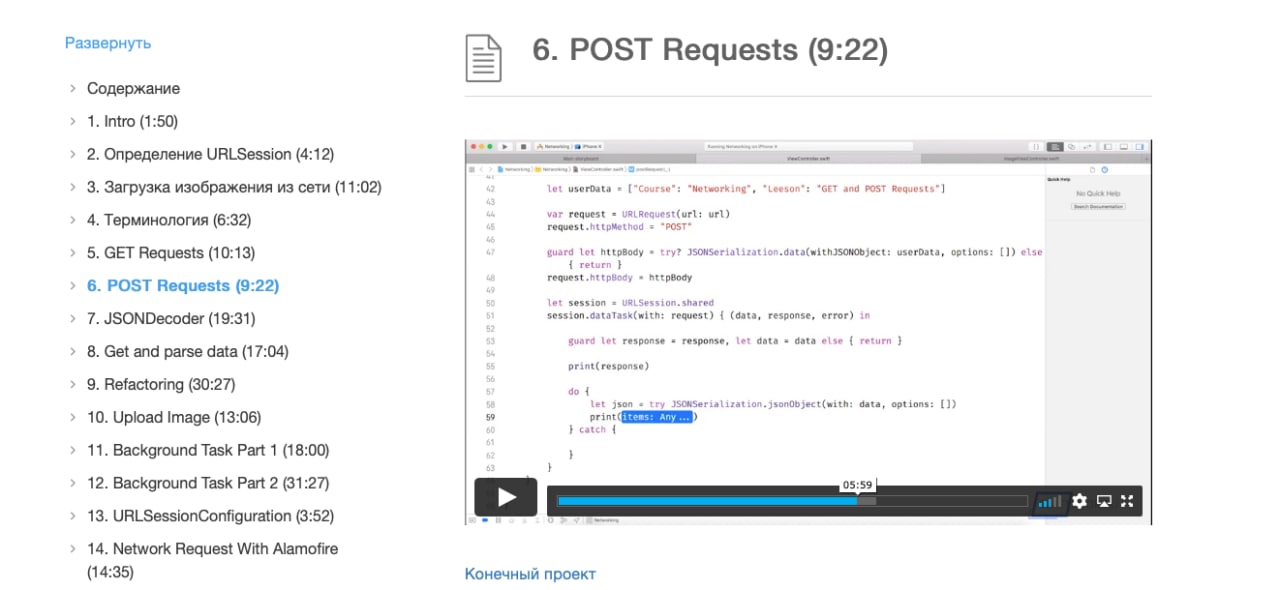Open lesson 10. Upload Image (13:06)
Screen dimensions: 1280x590
click(x=174, y=417)
